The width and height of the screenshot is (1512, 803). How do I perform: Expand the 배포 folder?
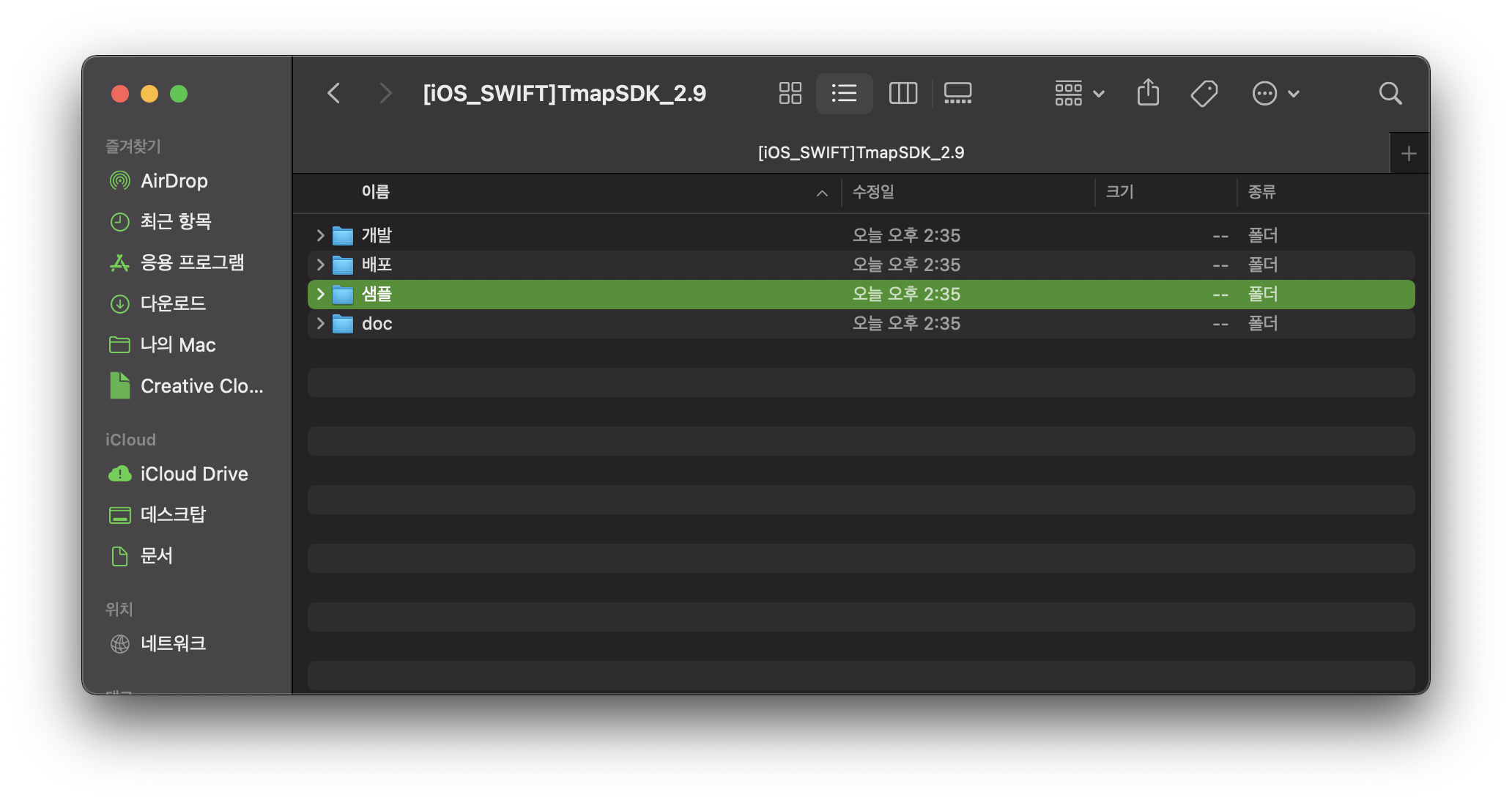click(x=320, y=264)
